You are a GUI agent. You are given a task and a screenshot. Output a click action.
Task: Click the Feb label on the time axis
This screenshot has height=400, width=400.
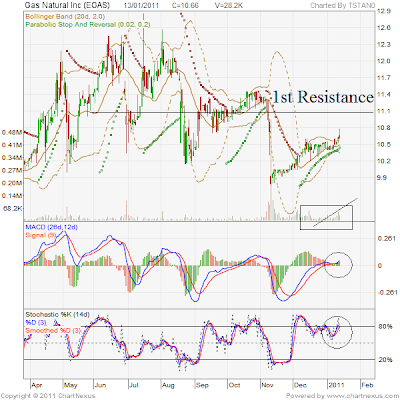(x=367, y=385)
